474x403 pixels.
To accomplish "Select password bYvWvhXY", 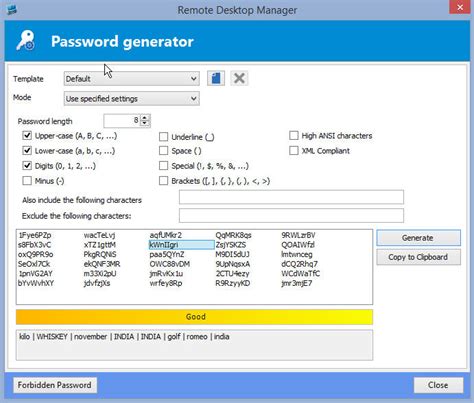I will coord(36,284).
